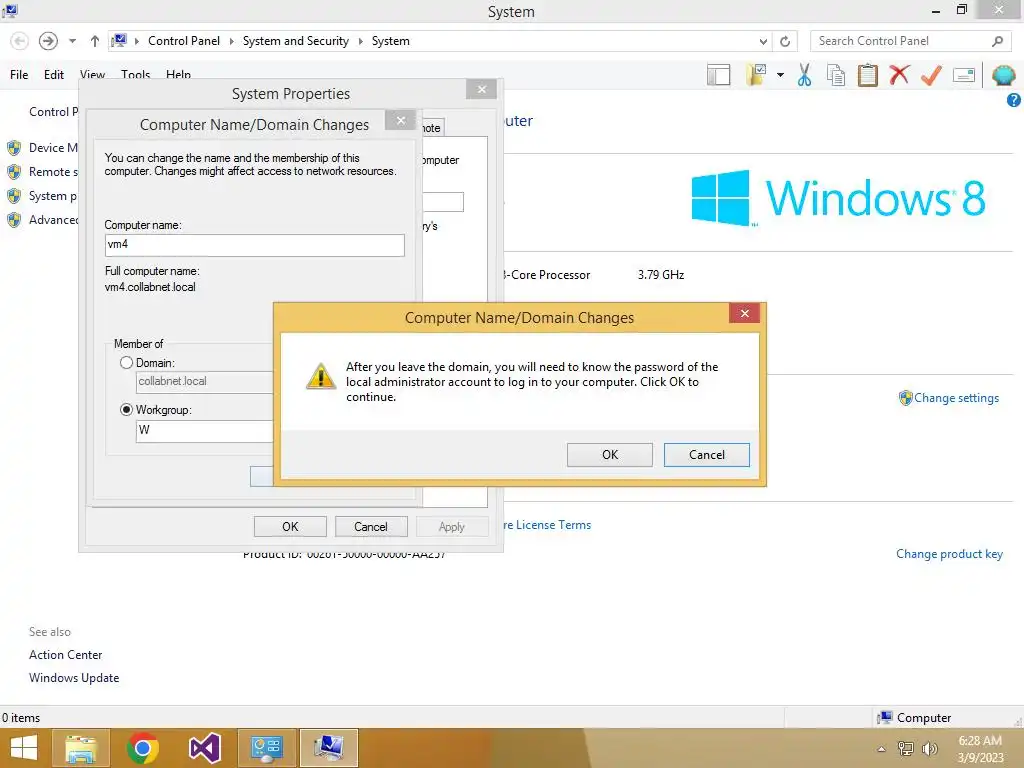Toggle the preview pane layout icon
Viewport: 1024px width, 768px height.
coord(718,75)
